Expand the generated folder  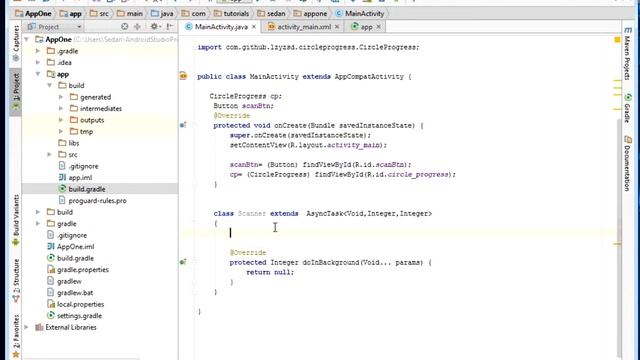click(61, 97)
